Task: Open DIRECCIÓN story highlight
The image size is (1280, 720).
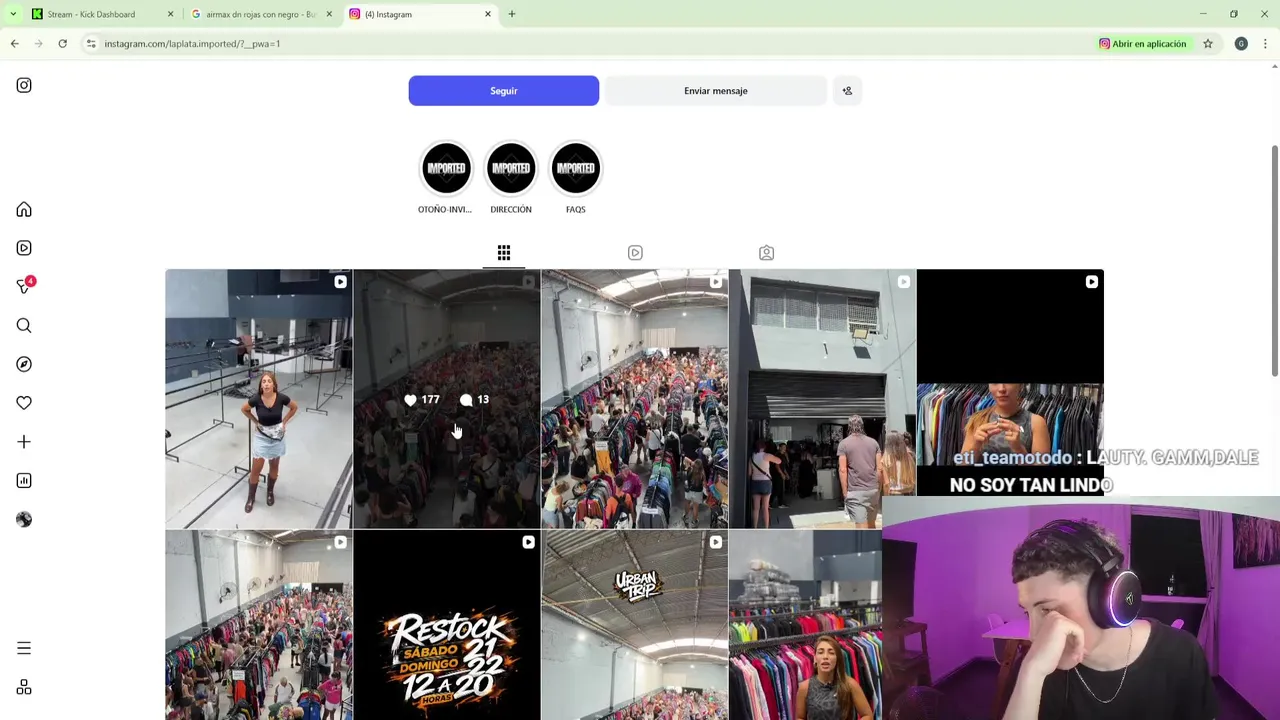Action: [511, 178]
